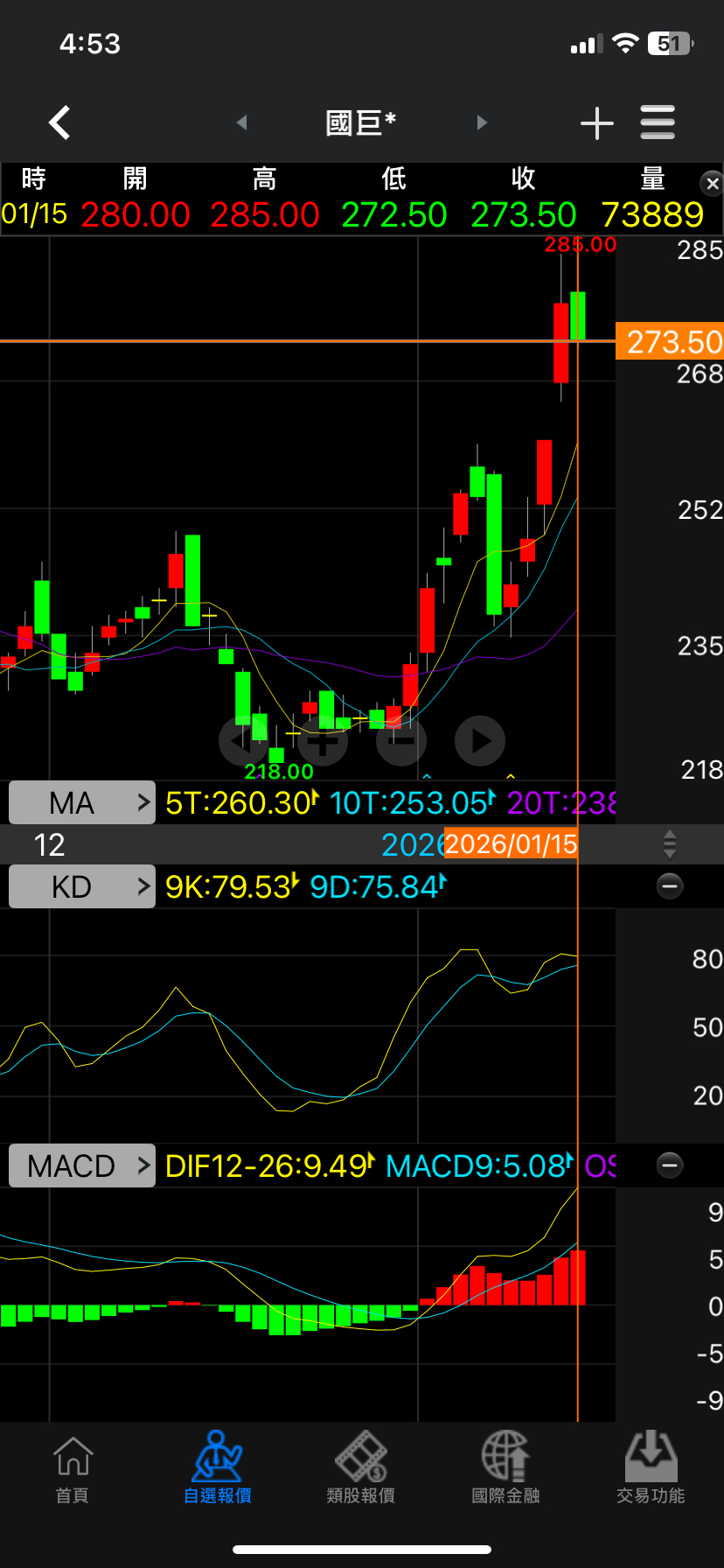724x1568 pixels.
Task: Tap the back arrow icon
Action: (59, 122)
